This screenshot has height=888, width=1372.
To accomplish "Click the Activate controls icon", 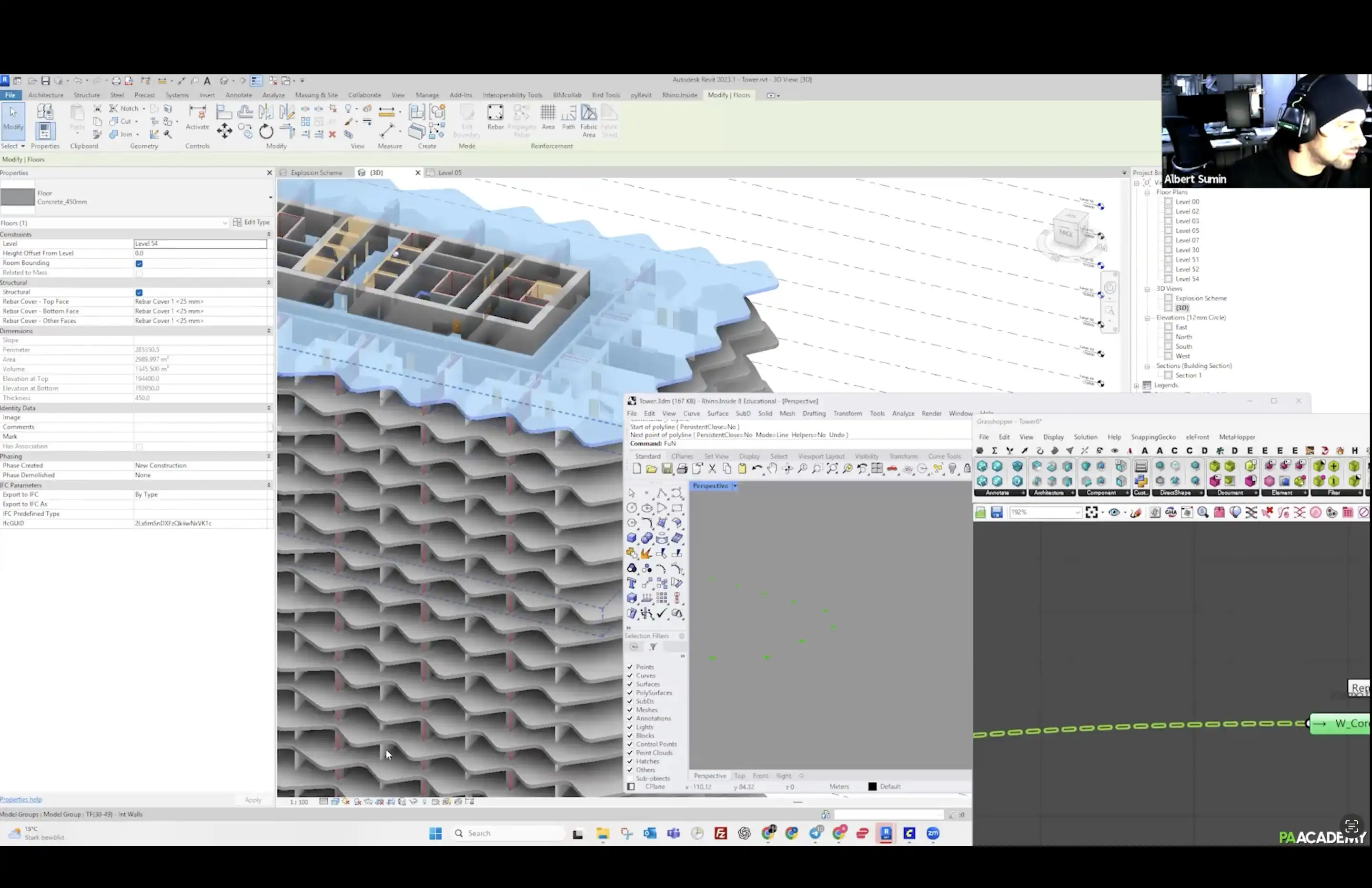I will (197, 117).
